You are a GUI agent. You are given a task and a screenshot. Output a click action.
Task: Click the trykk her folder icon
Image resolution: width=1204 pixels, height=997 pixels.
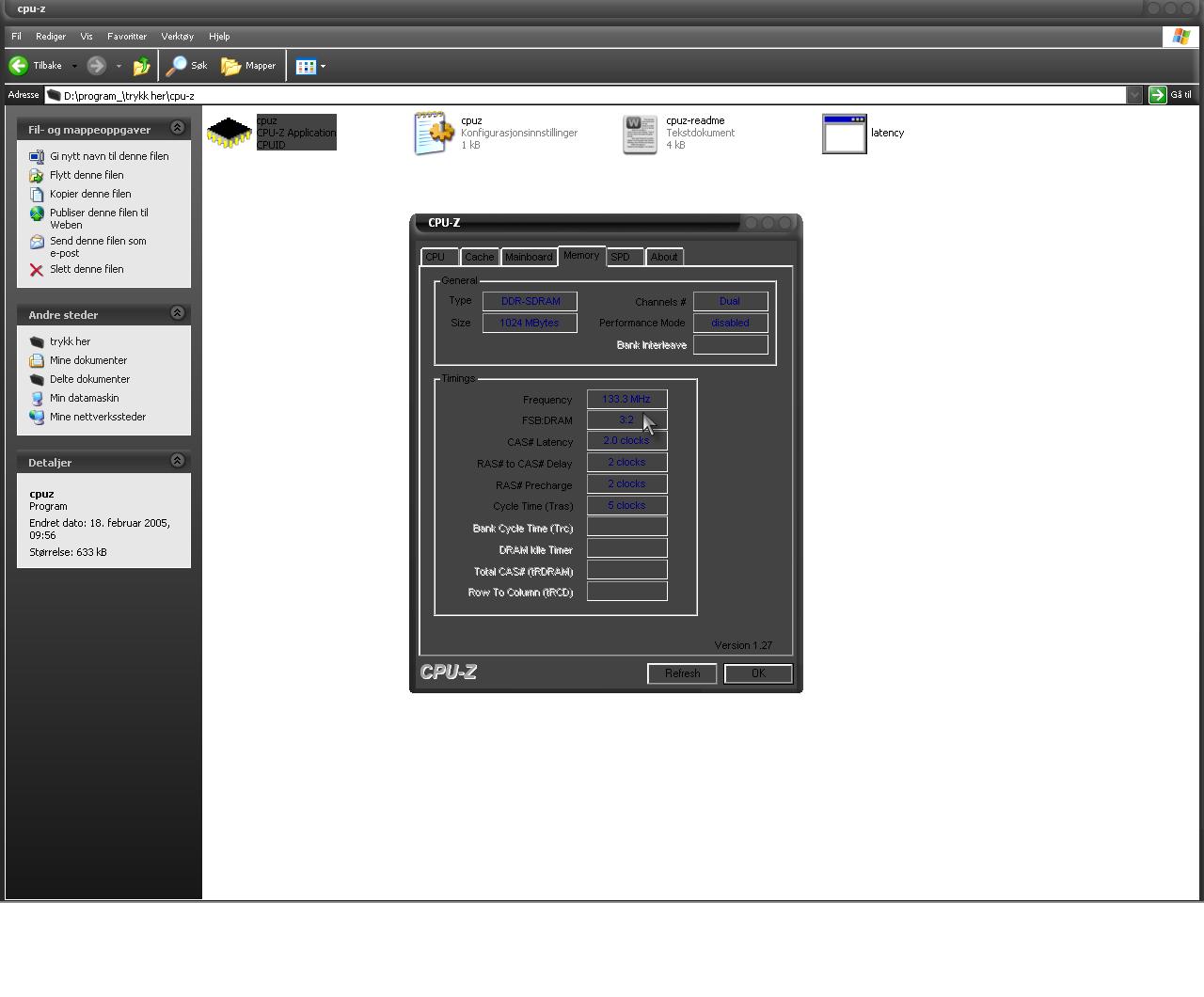37,341
